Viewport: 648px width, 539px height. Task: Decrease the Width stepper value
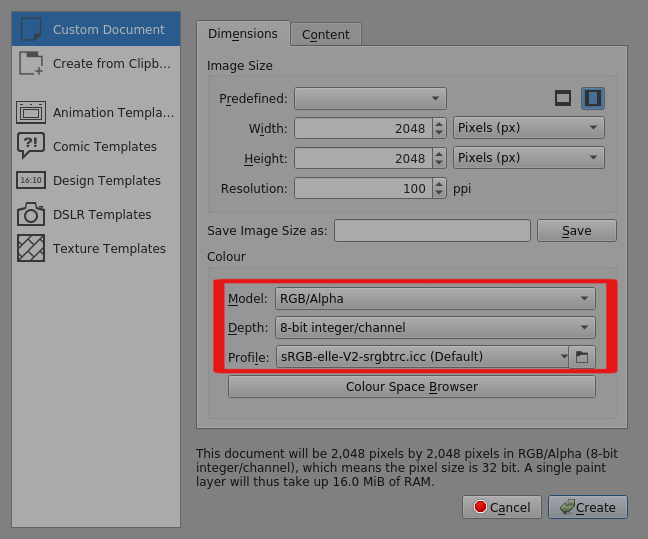click(x=439, y=133)
